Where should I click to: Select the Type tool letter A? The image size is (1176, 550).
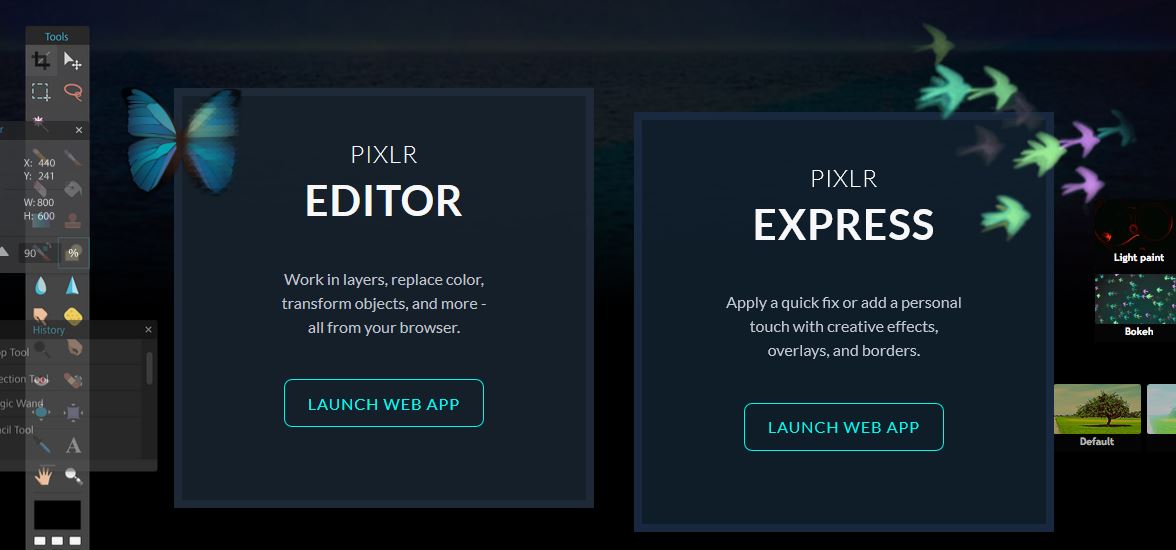74,446
